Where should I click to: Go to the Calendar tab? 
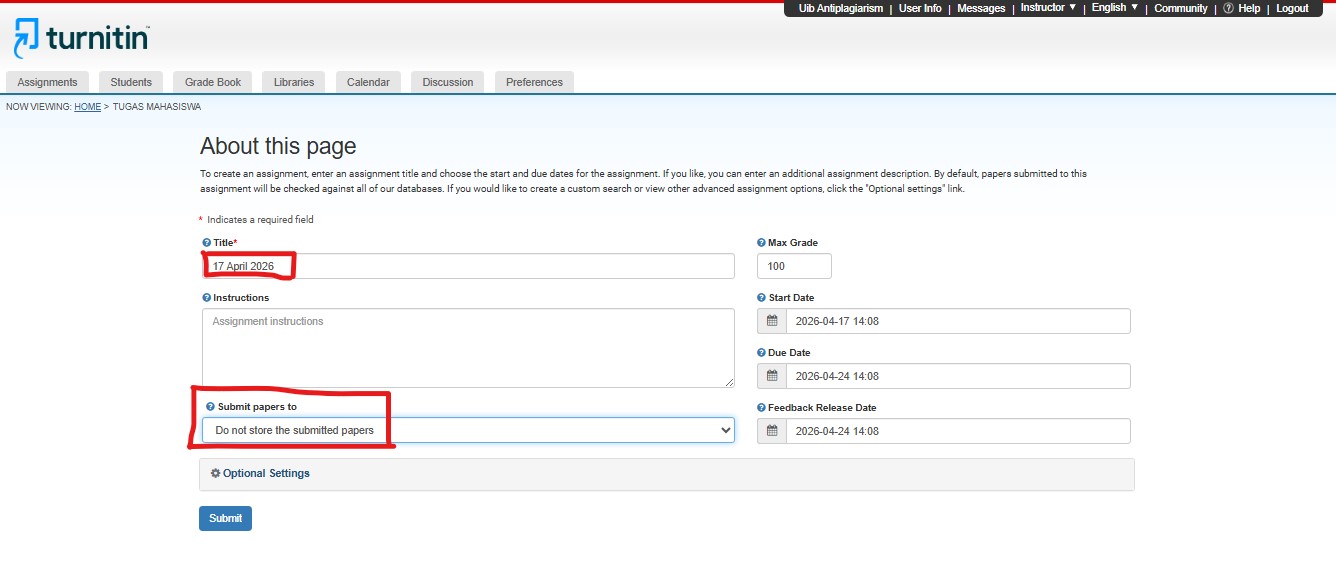click(368, 82)
